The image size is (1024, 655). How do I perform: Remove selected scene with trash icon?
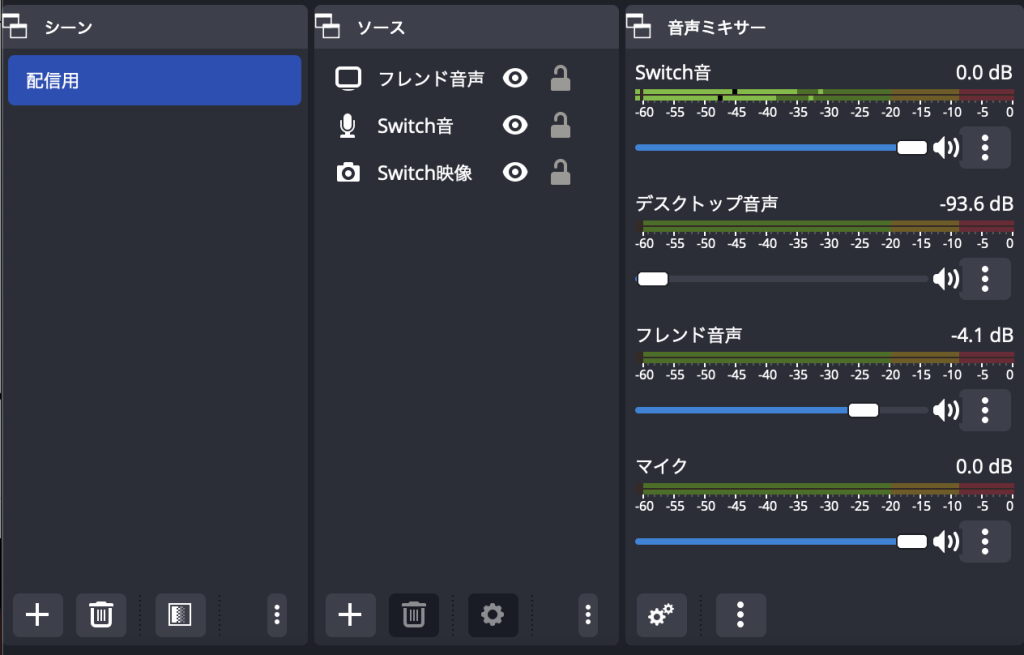(101, 615)
